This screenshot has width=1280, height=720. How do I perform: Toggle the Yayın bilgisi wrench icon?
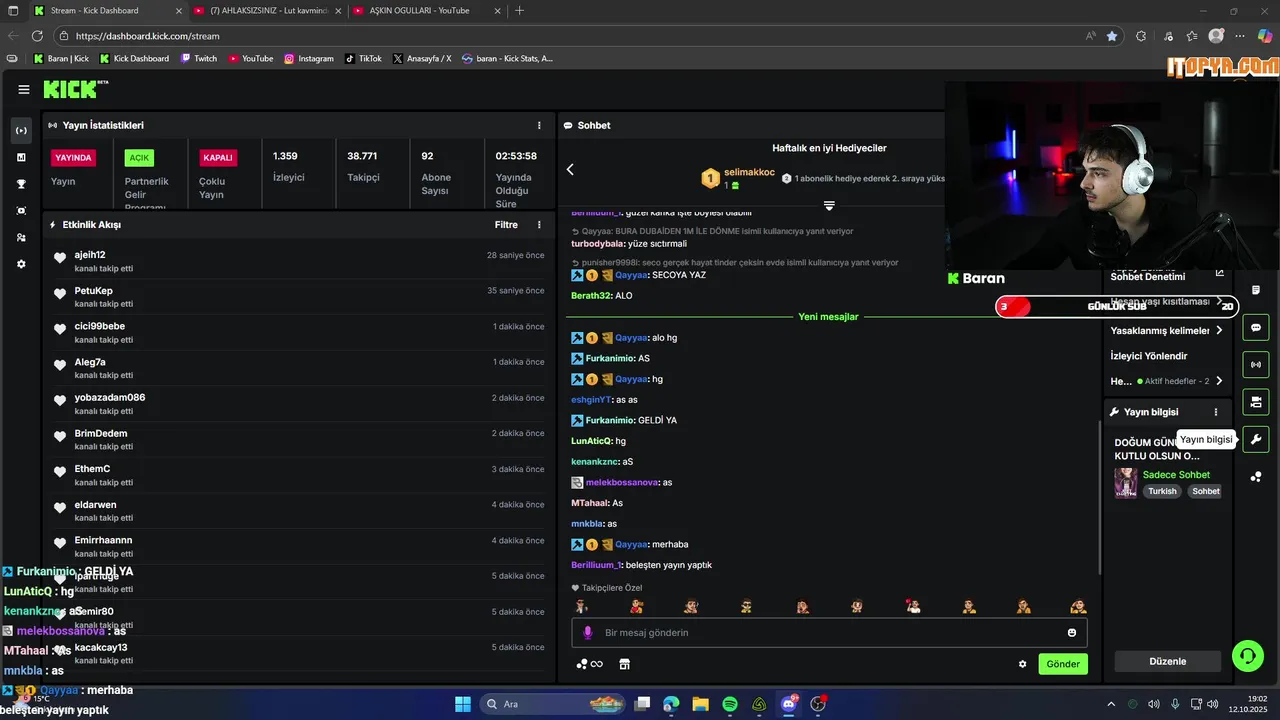pos(1256,439)
